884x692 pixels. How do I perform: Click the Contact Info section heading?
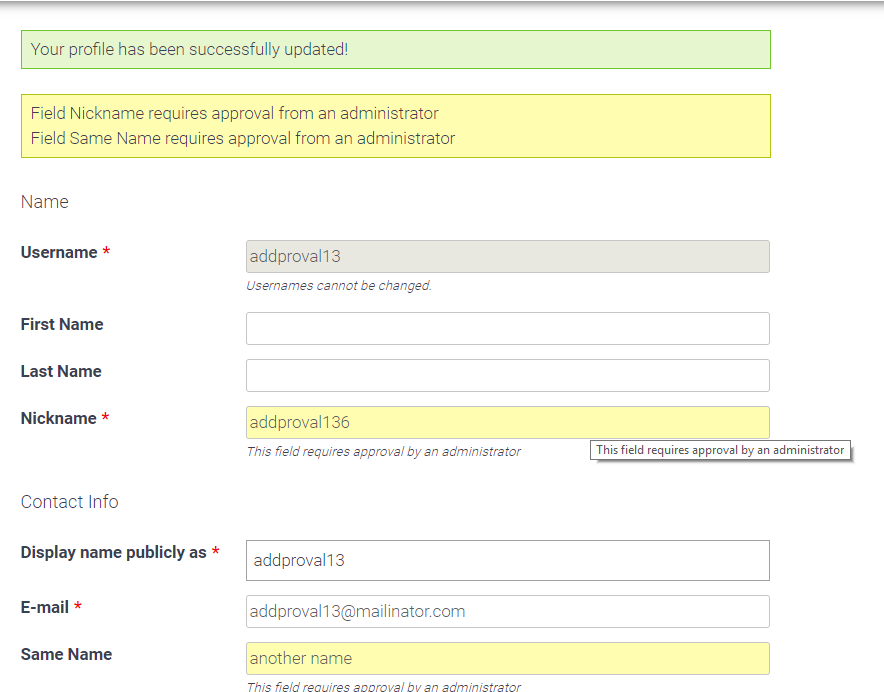coord(69,502)
